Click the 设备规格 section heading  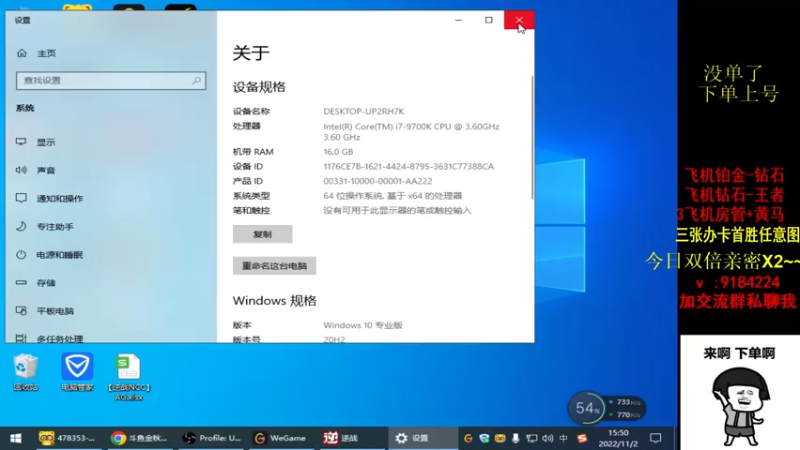(x=259, y=87)
